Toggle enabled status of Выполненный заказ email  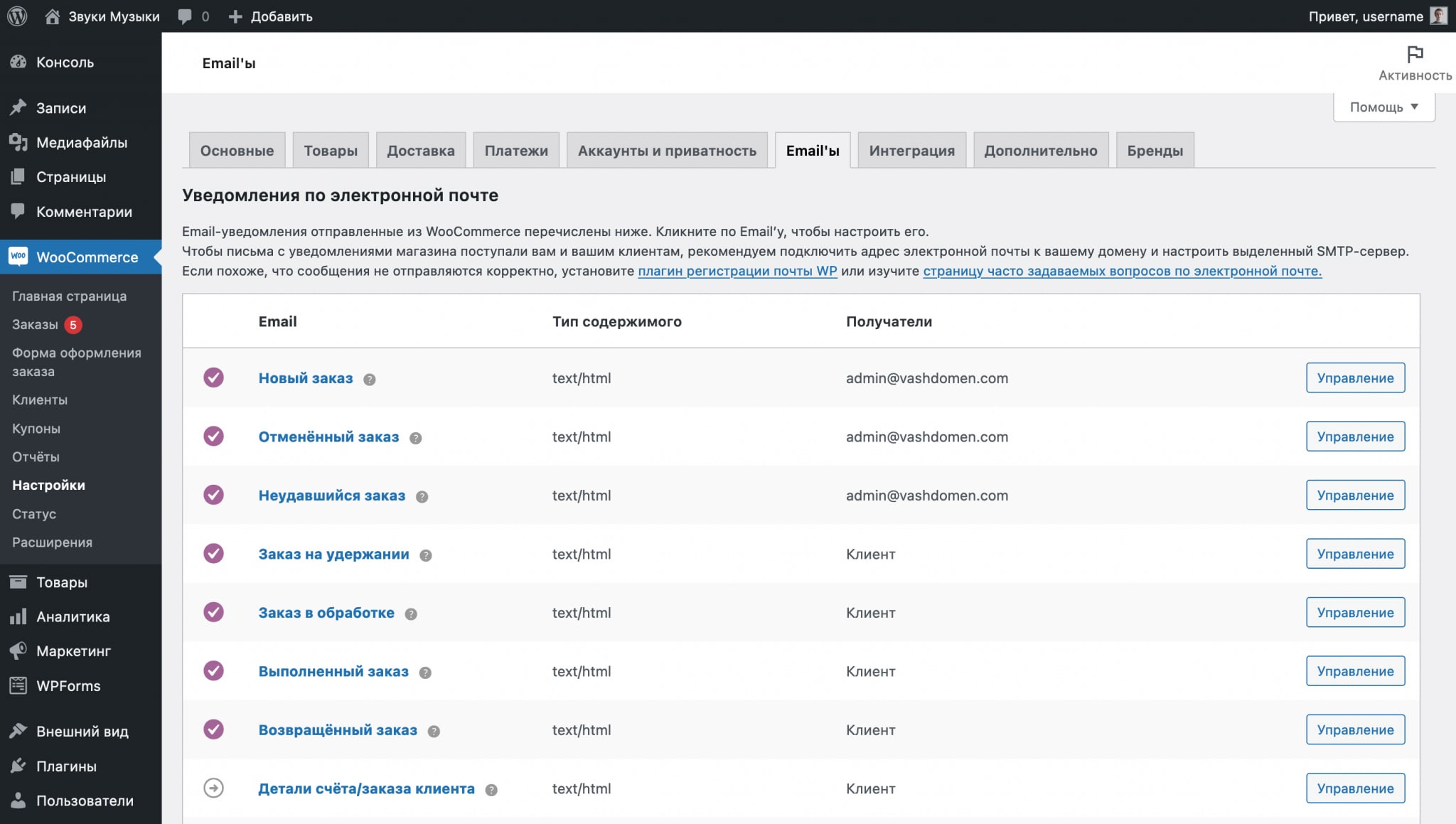pos(213,670)
